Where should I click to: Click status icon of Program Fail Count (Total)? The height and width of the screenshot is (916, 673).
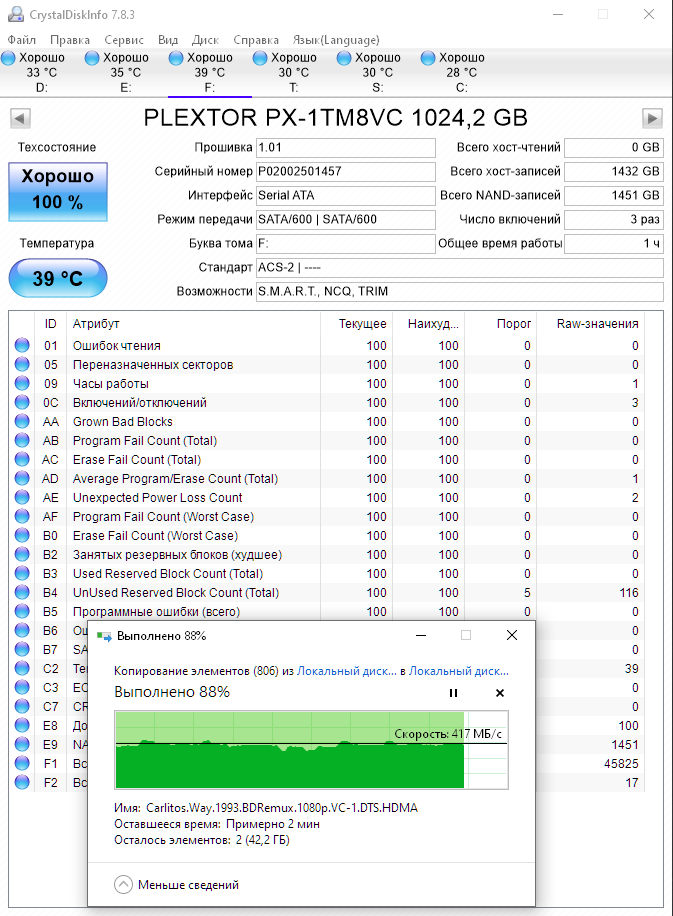pyautogui.click(x=22, y=440)
